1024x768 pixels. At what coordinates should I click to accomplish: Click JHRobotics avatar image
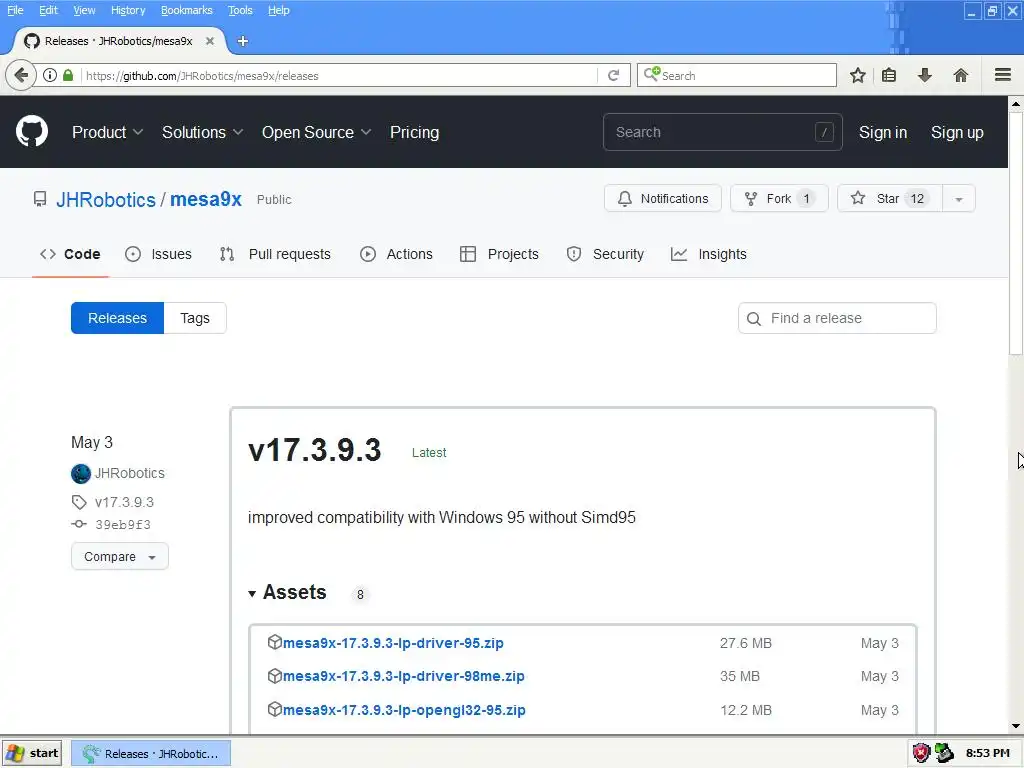click(81, 473)
